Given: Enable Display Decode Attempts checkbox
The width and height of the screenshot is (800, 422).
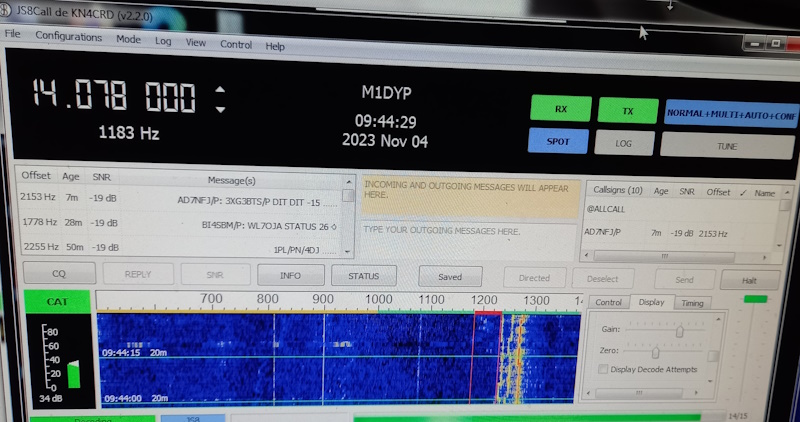Looking at the screenshot, I should (x=603, y=369).
